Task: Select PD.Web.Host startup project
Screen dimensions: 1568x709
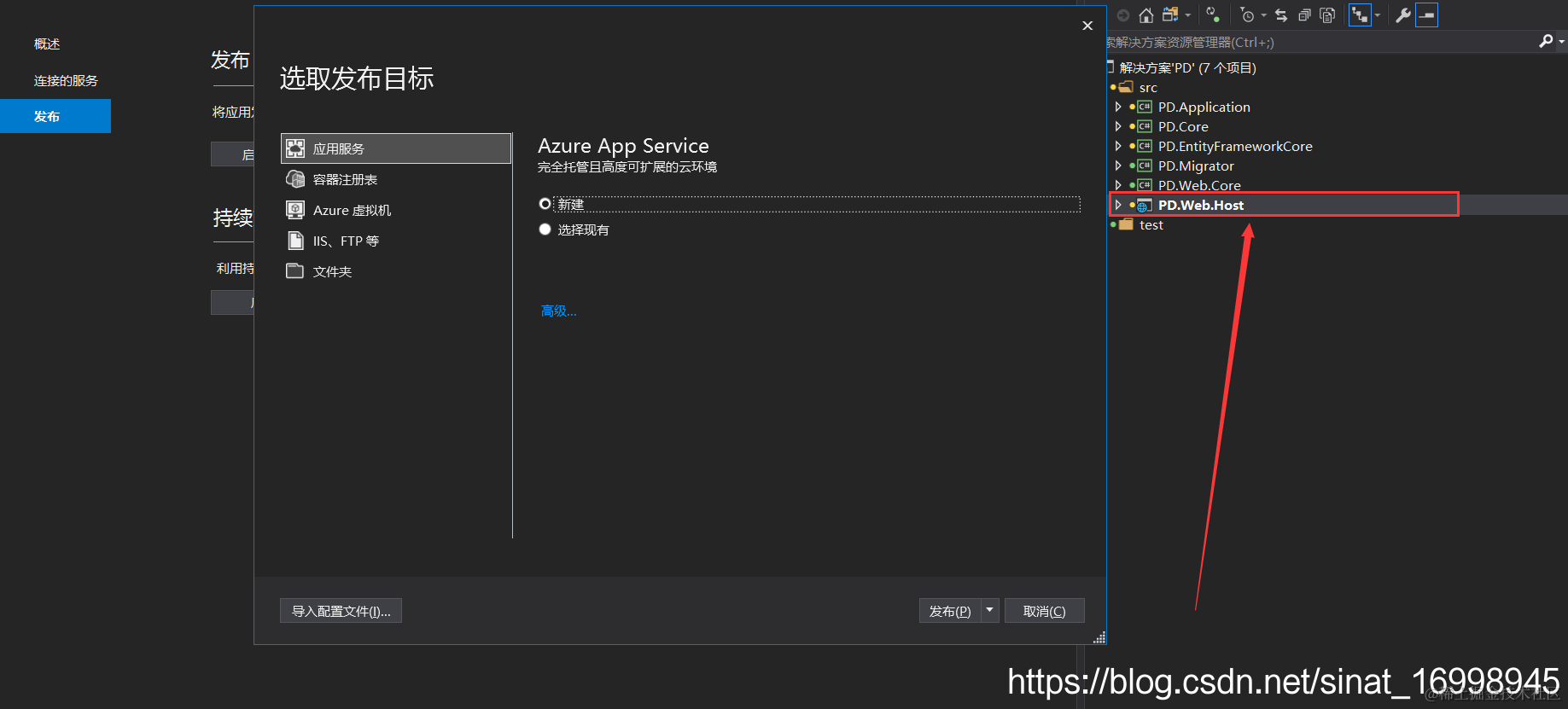Action: click(x=1200, y=205)
